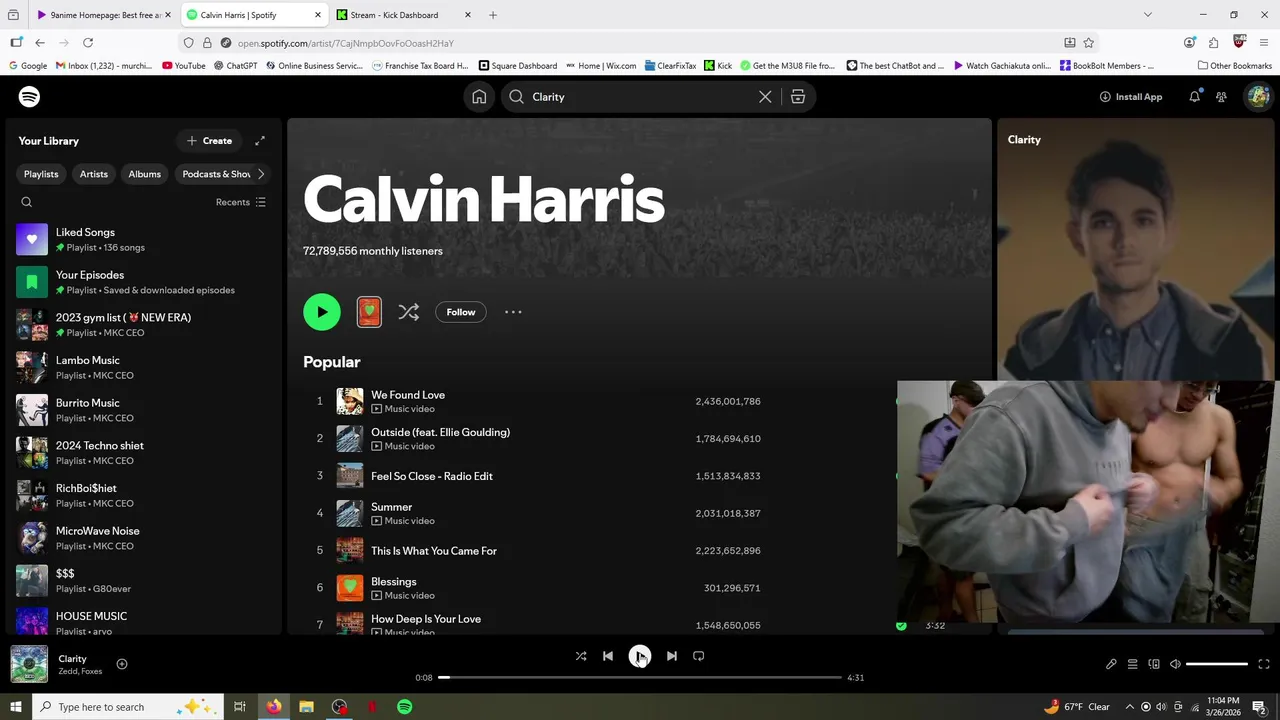Image resolution: width=1280 pixels, height=720 pixels.
Task: Go to Spotify Home button
Action: point(479,97)
